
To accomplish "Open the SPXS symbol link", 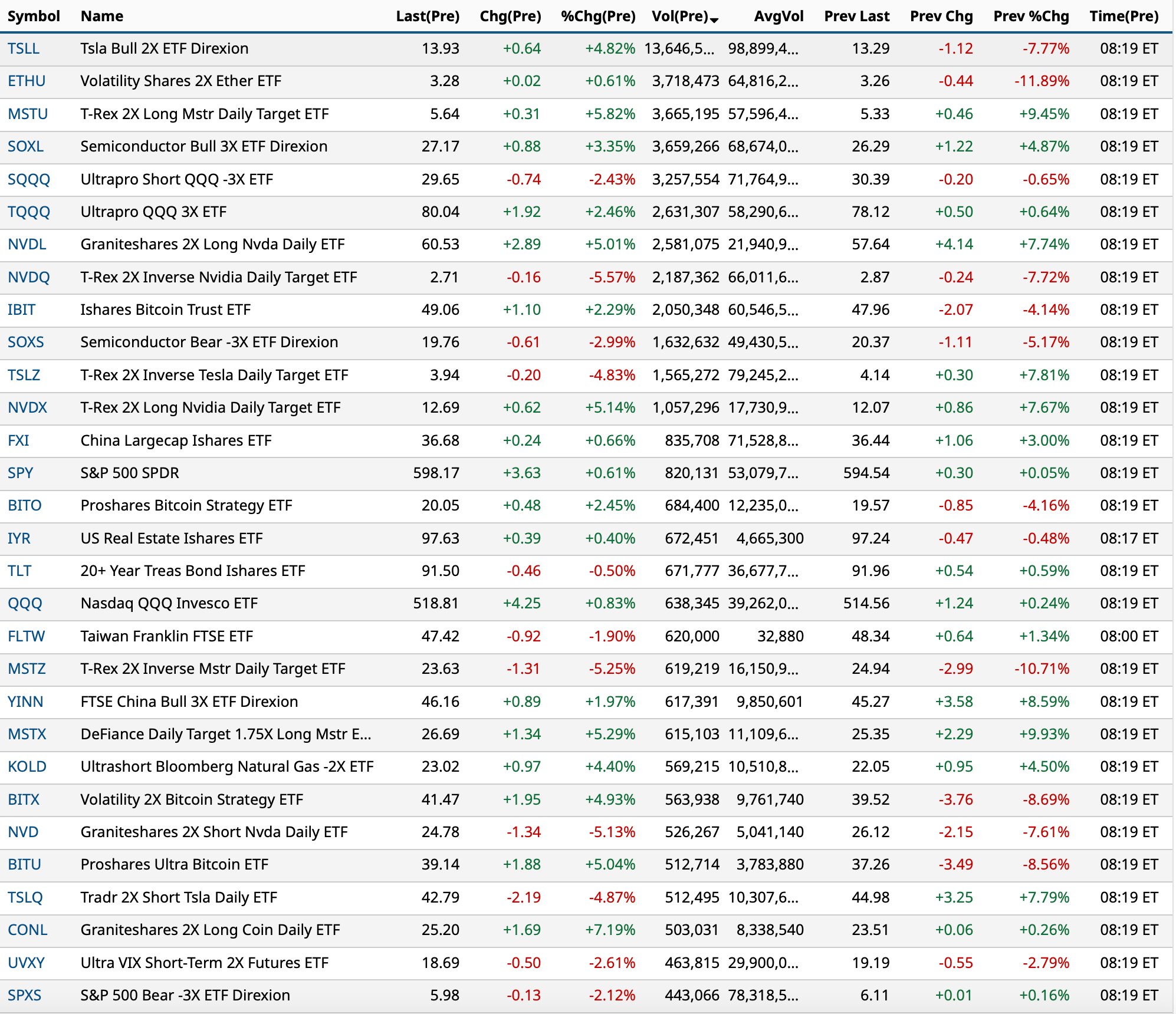I will [x=24, y=995].
